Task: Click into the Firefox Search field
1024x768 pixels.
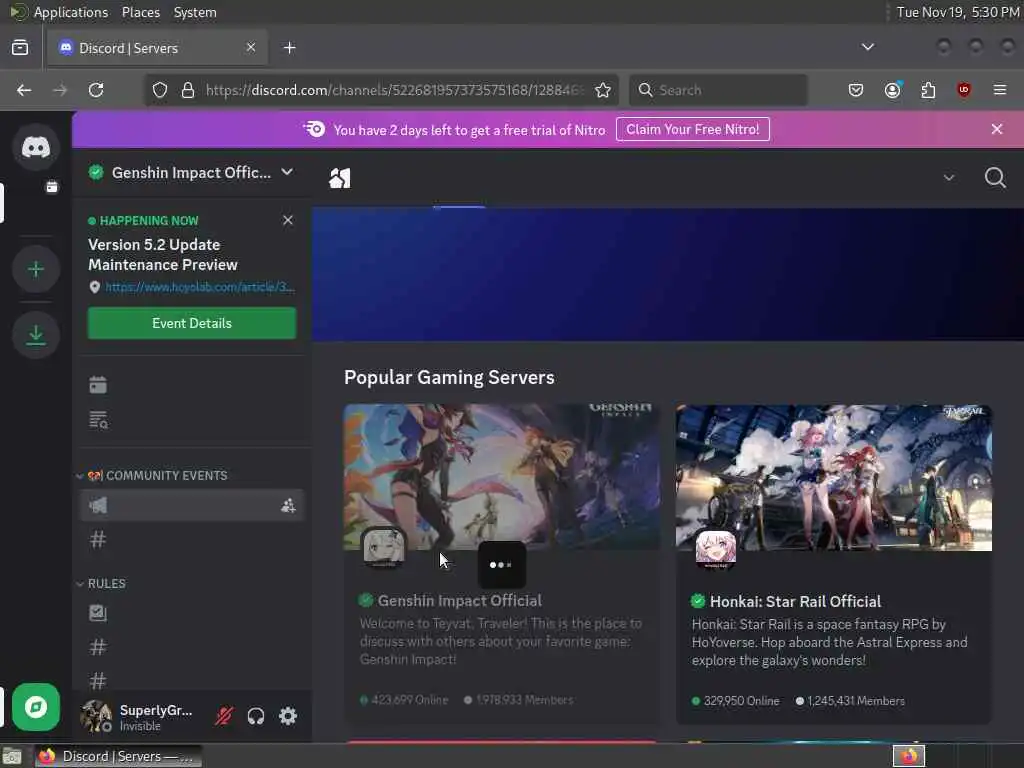Action: click(718, 90)
